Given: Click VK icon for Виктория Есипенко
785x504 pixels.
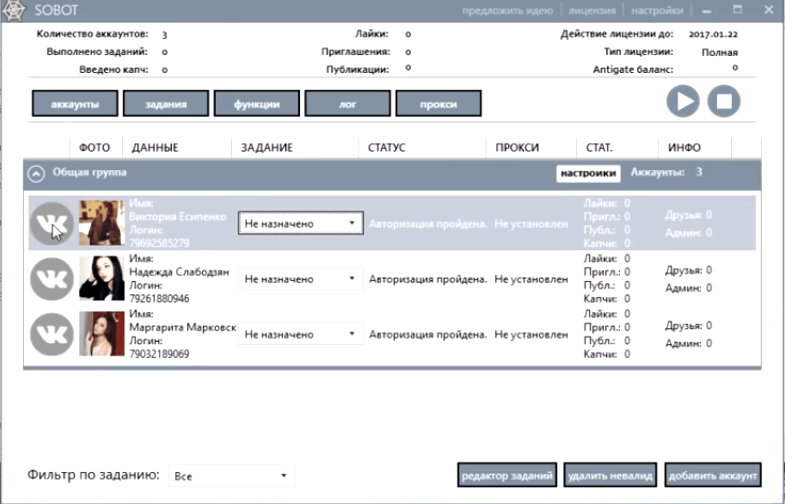Looking at the screenshot, I should click(51, 223).
